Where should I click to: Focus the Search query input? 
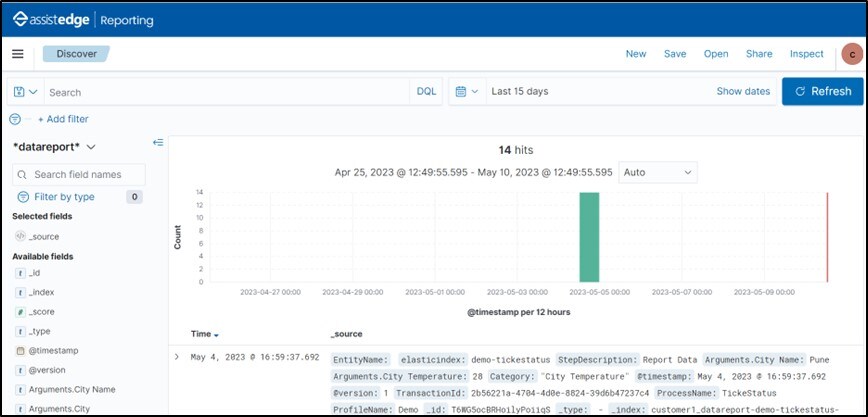click(227, 92)
